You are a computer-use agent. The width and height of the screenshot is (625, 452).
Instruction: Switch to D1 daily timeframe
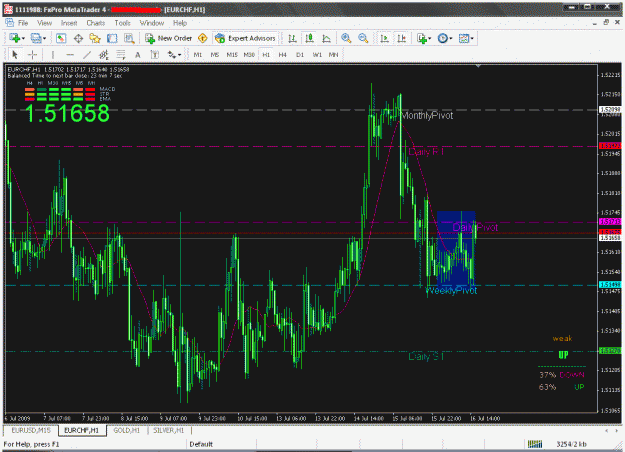[x=300, y=55]
